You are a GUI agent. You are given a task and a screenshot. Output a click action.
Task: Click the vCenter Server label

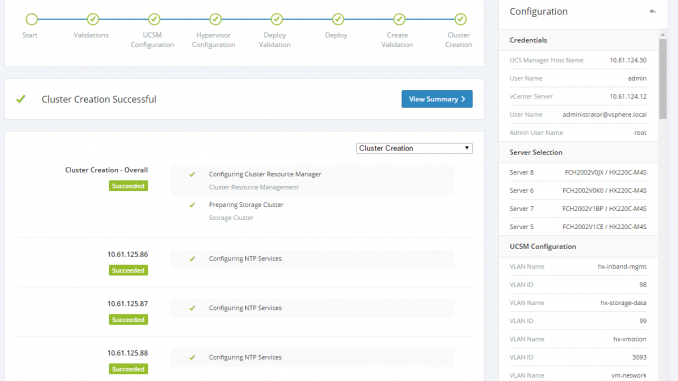(531, 96)
